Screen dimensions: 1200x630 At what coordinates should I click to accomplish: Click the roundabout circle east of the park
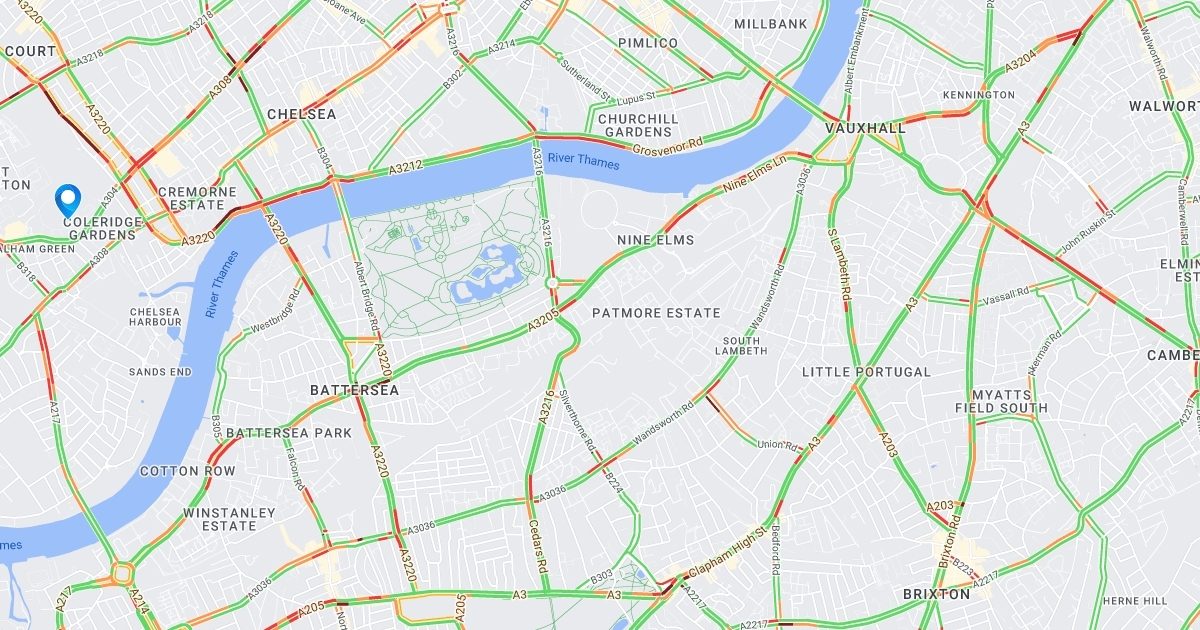(552, 284)
